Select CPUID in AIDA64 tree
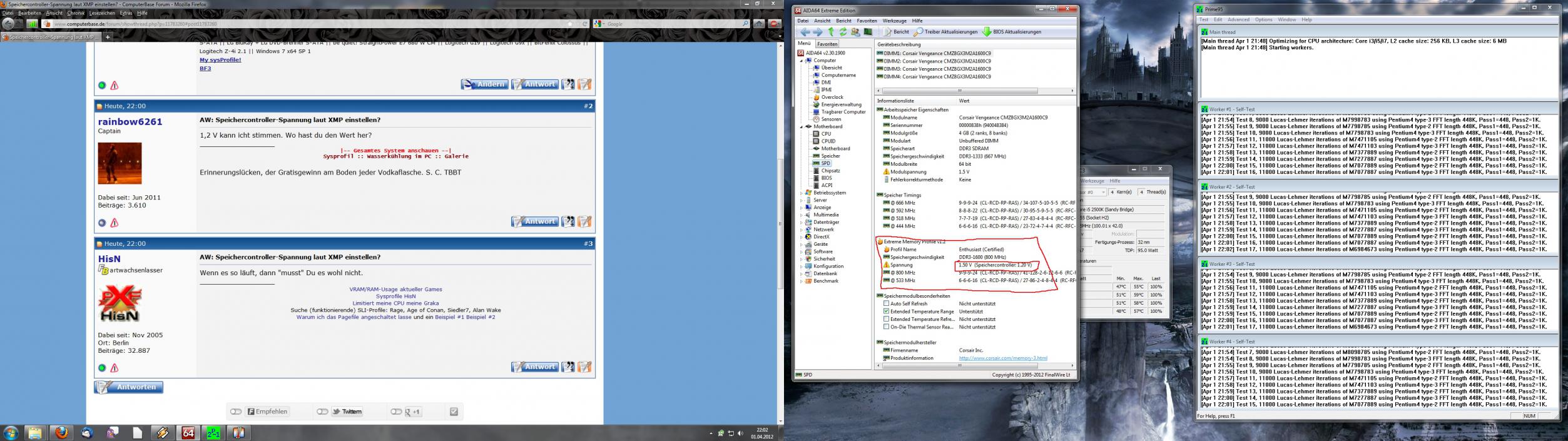This screenshot has height=441, width=1568. pyautogui.click(x=823, y=141)
